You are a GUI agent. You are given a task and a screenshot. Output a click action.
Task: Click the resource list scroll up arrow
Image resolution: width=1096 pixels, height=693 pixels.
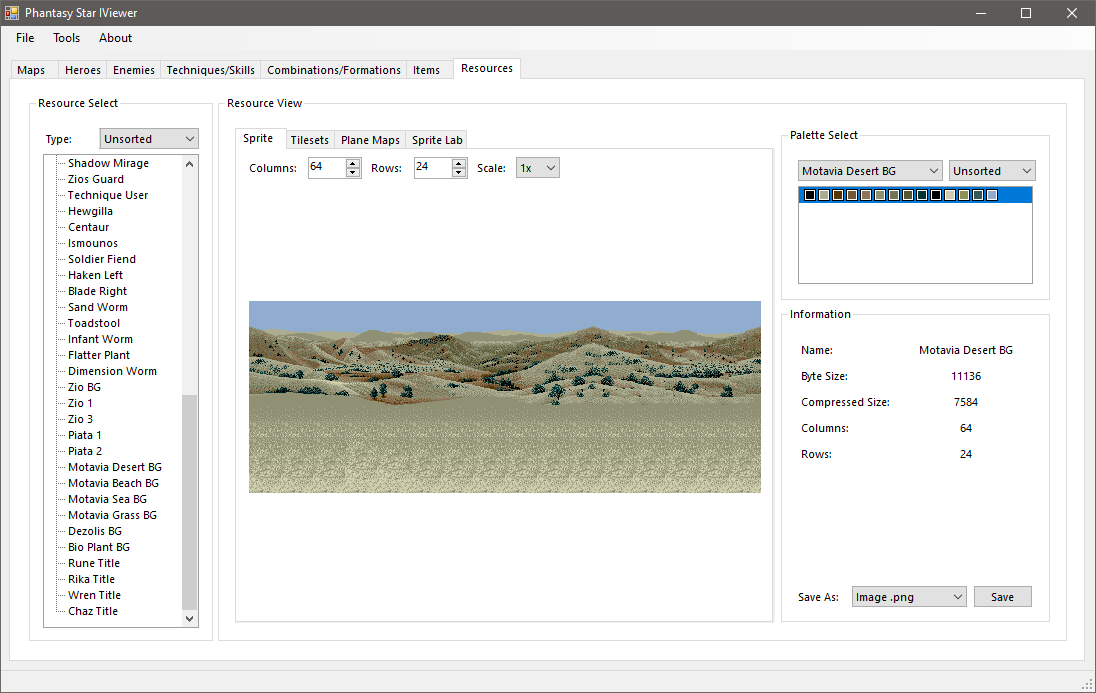pos(189,164)
